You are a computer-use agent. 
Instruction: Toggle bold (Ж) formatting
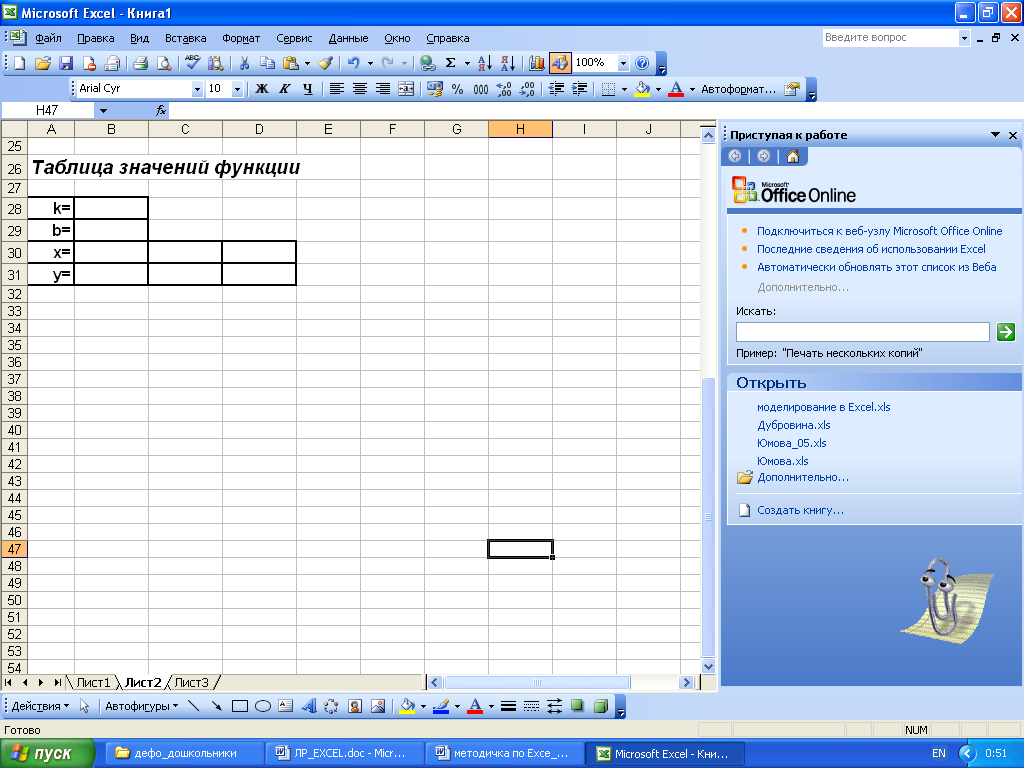tap(262, 89)
